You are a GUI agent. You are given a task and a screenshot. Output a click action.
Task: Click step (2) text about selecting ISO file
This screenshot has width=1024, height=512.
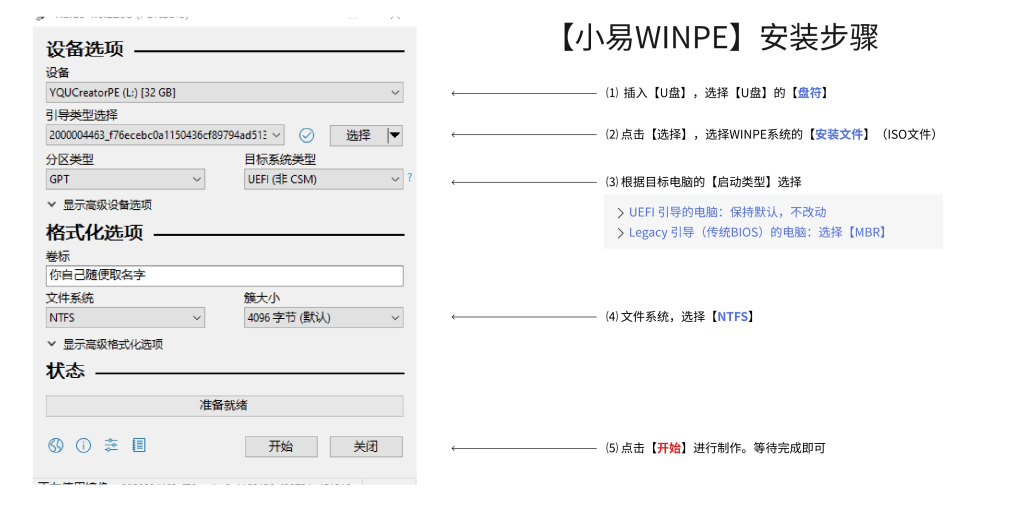[x=773, y=135]
